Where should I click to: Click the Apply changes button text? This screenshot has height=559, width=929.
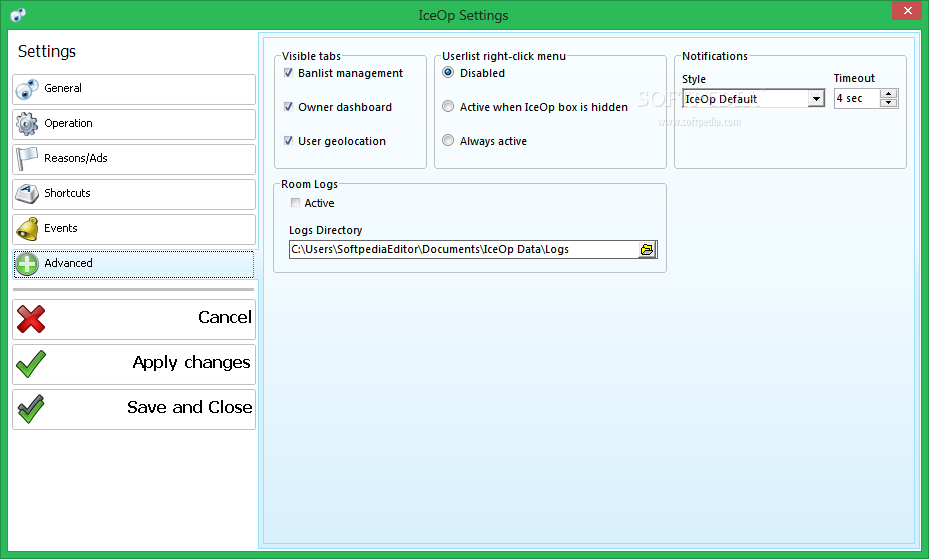[191, 362]
